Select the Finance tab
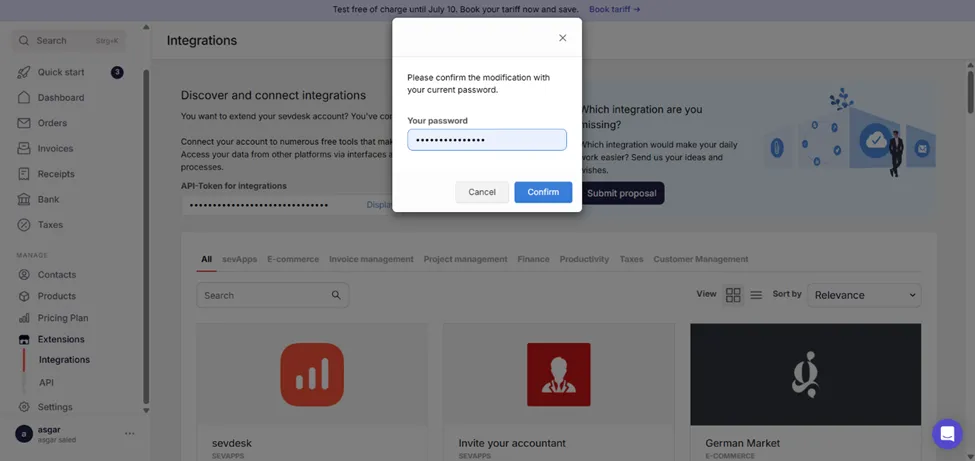Image resolution: width=975 pixels, height=461 pixels. click(x=534, y=259)
